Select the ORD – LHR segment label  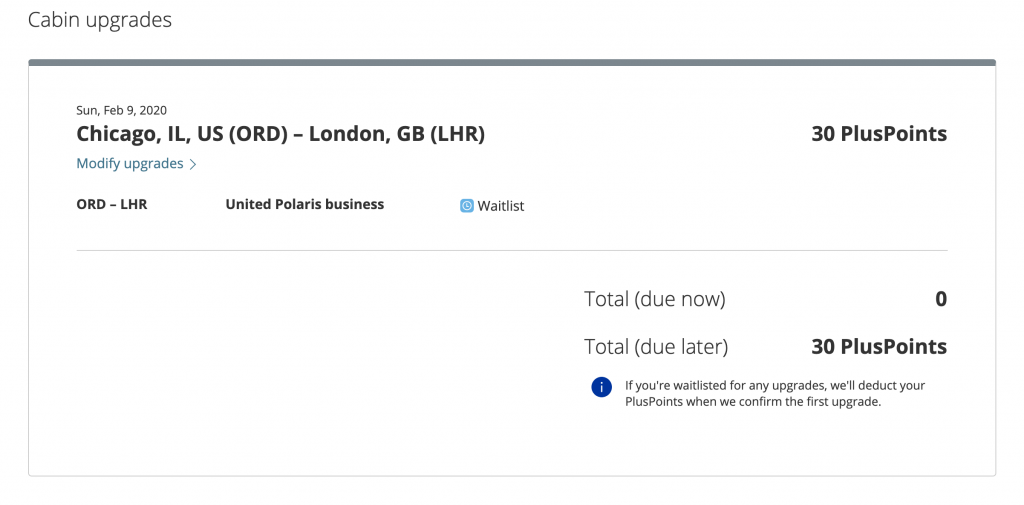pyautogui.click(x=112, y=204)
